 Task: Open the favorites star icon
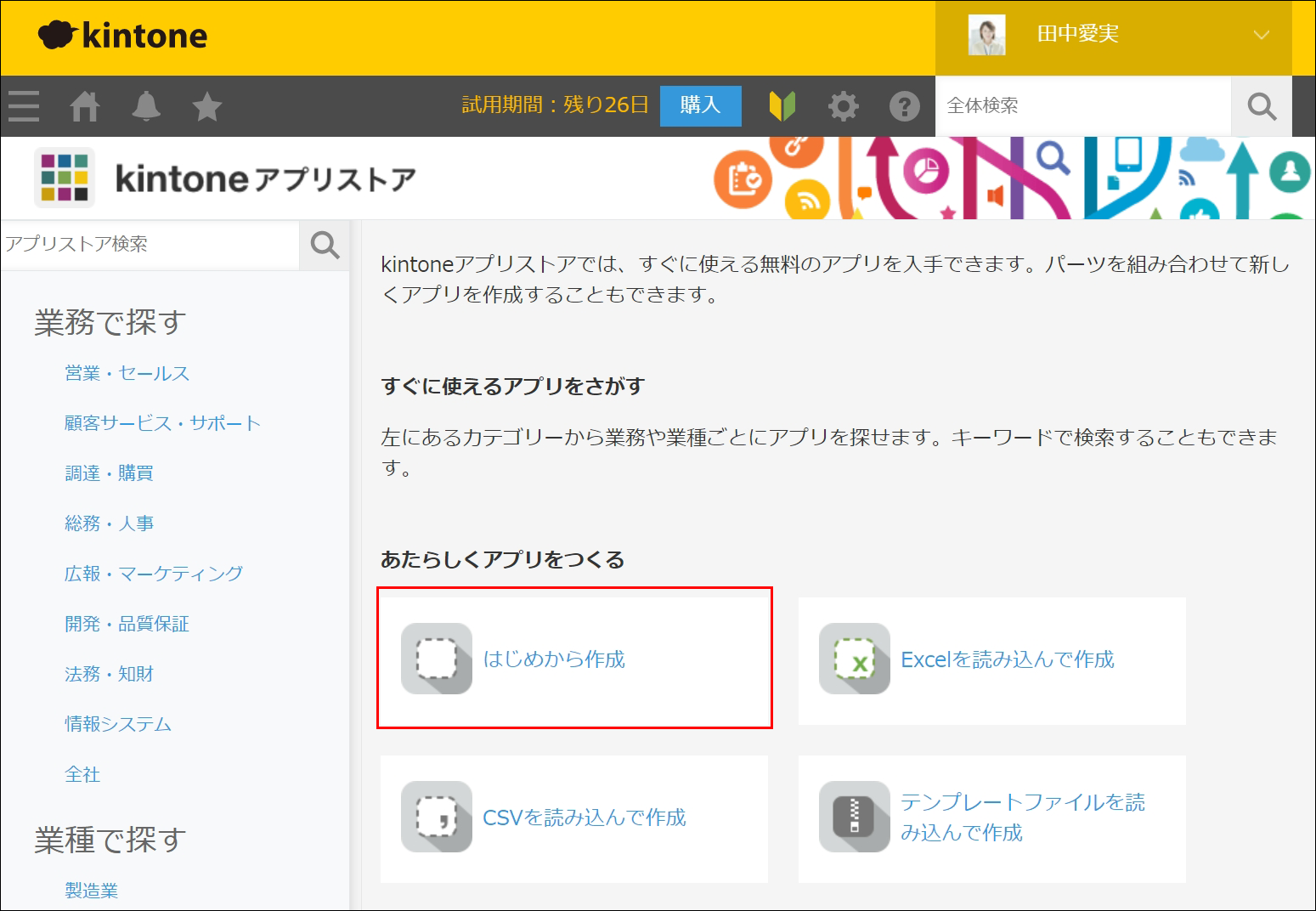tap(206, 106)
